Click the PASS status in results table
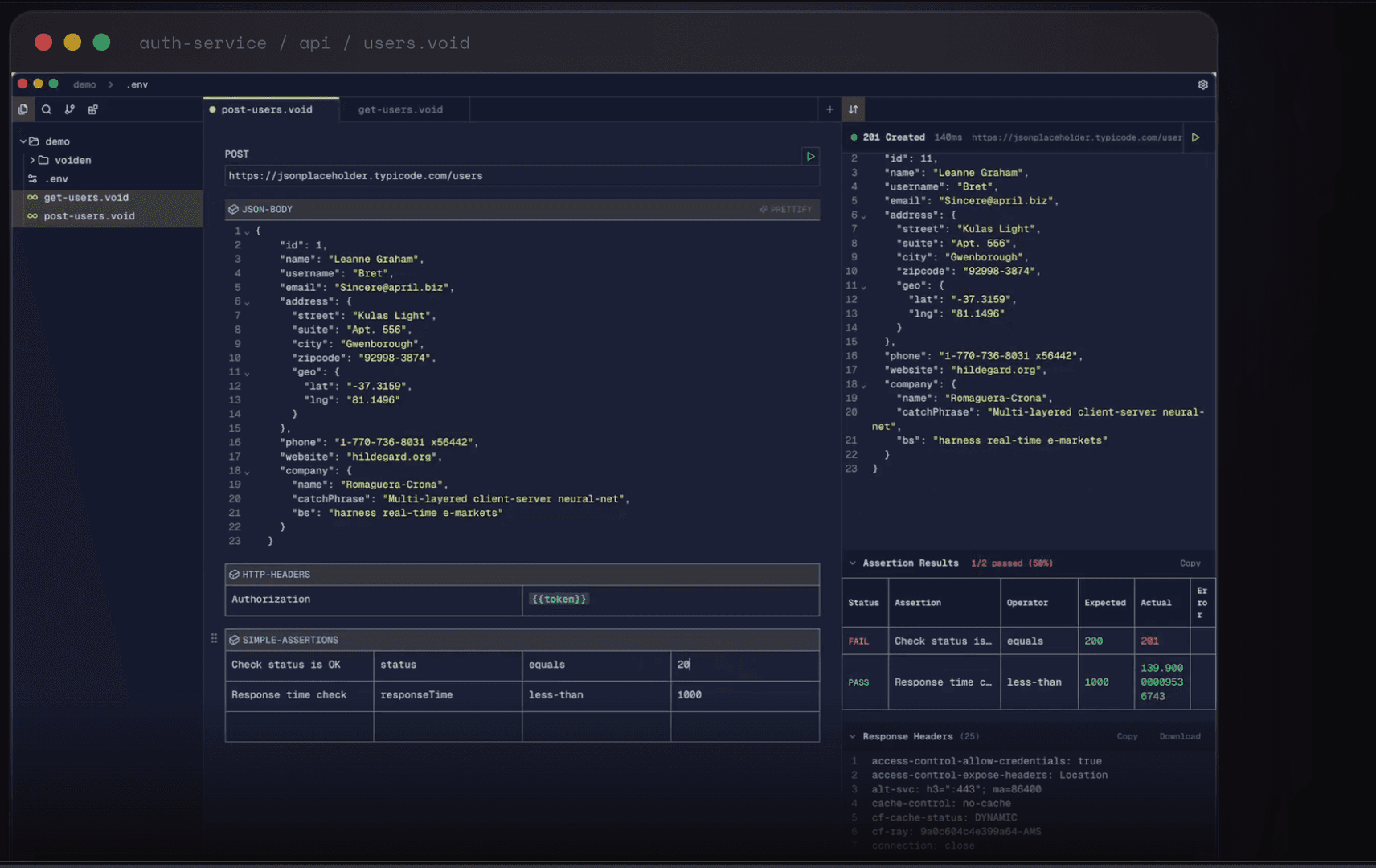1376x868 pixels. pos(858,682)
